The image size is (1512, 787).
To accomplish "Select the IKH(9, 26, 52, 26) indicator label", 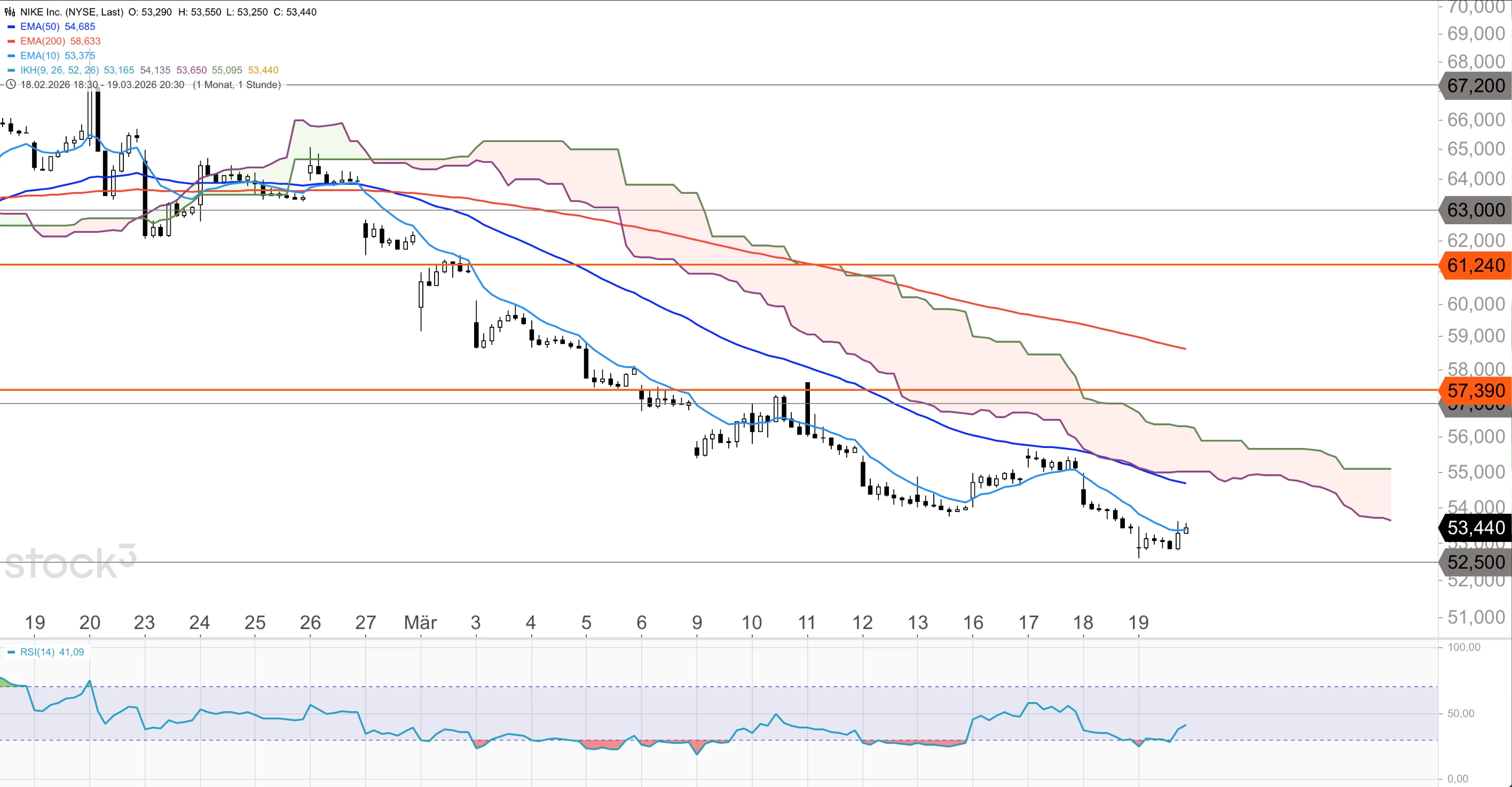I will tap(59, 70).
